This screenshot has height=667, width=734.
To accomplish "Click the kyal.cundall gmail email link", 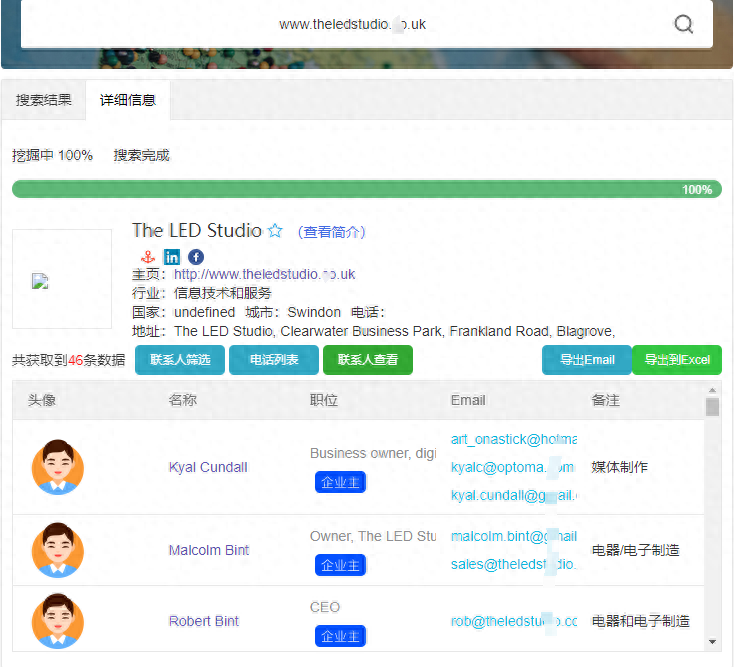I will click(514, 495).
